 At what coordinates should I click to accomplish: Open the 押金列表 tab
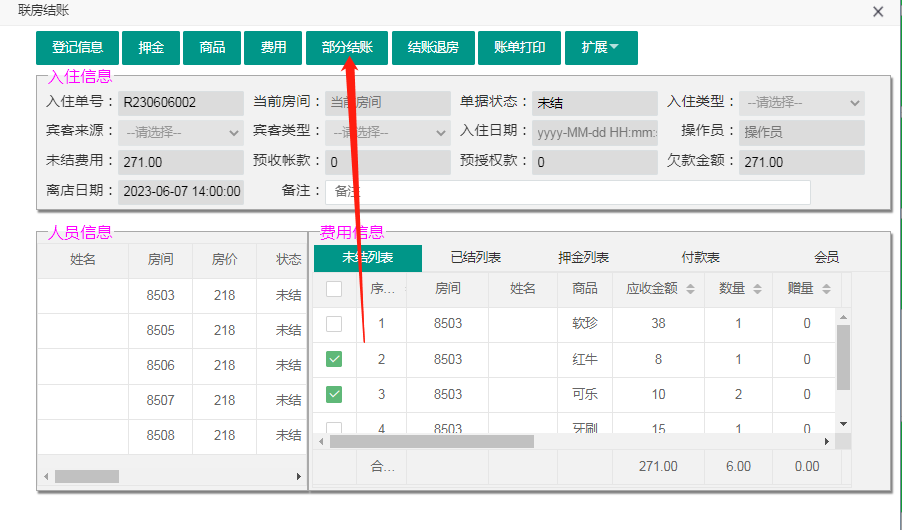point(583,258)
